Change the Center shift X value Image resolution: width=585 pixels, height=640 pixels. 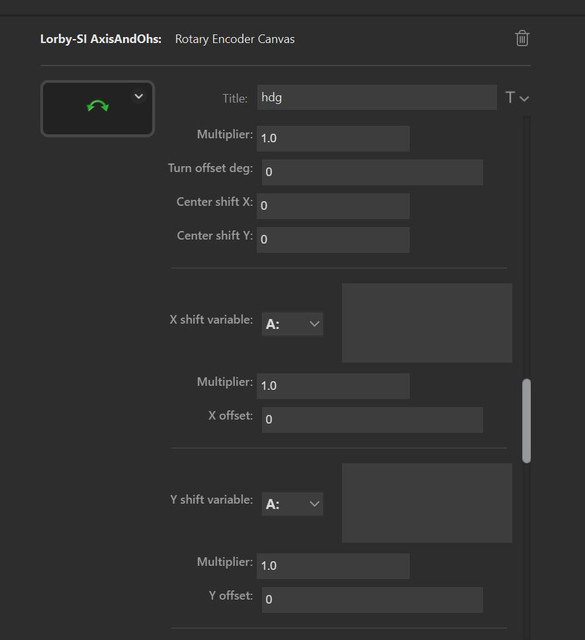click(333, 206)
